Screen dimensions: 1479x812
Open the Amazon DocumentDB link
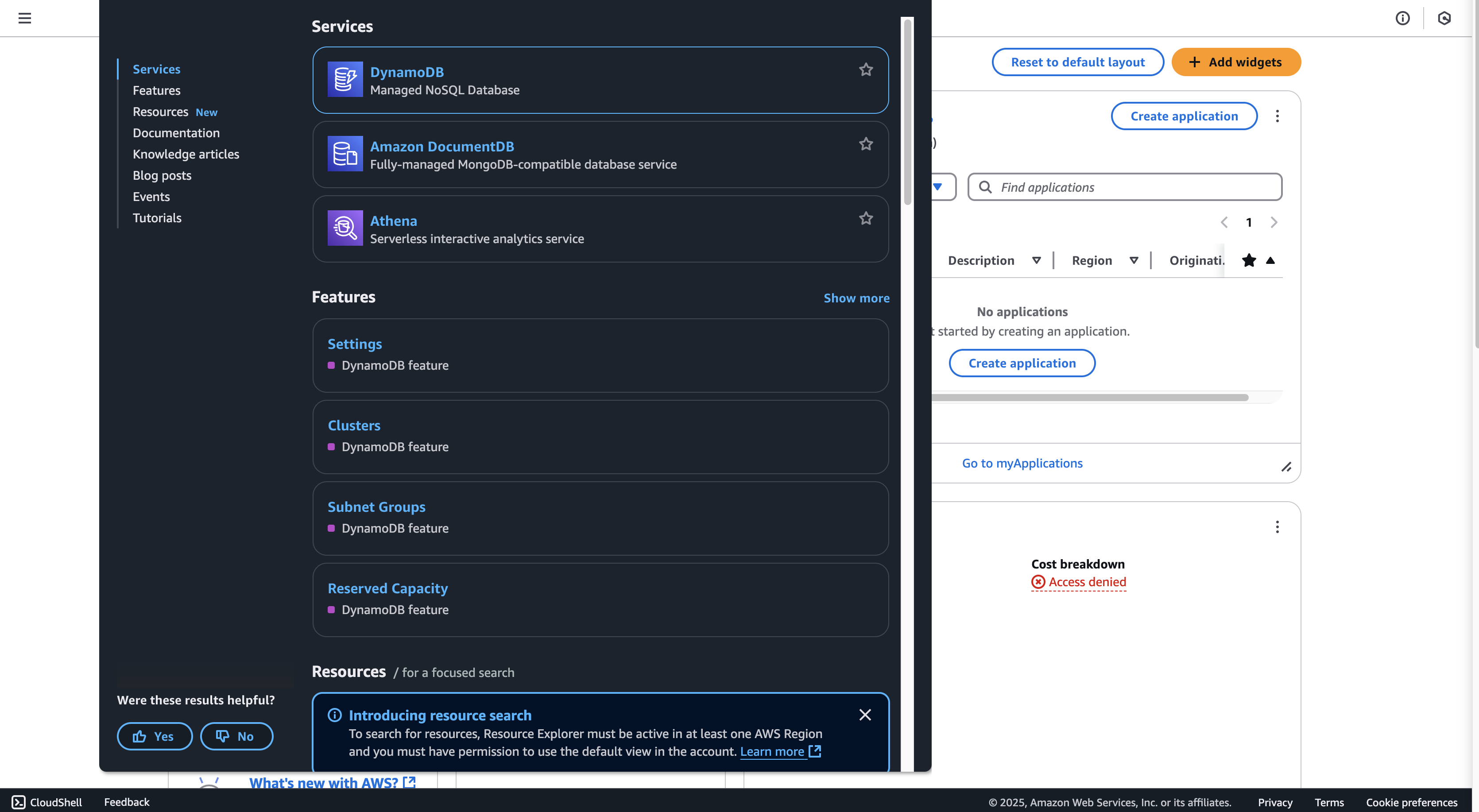click(442, 147)
